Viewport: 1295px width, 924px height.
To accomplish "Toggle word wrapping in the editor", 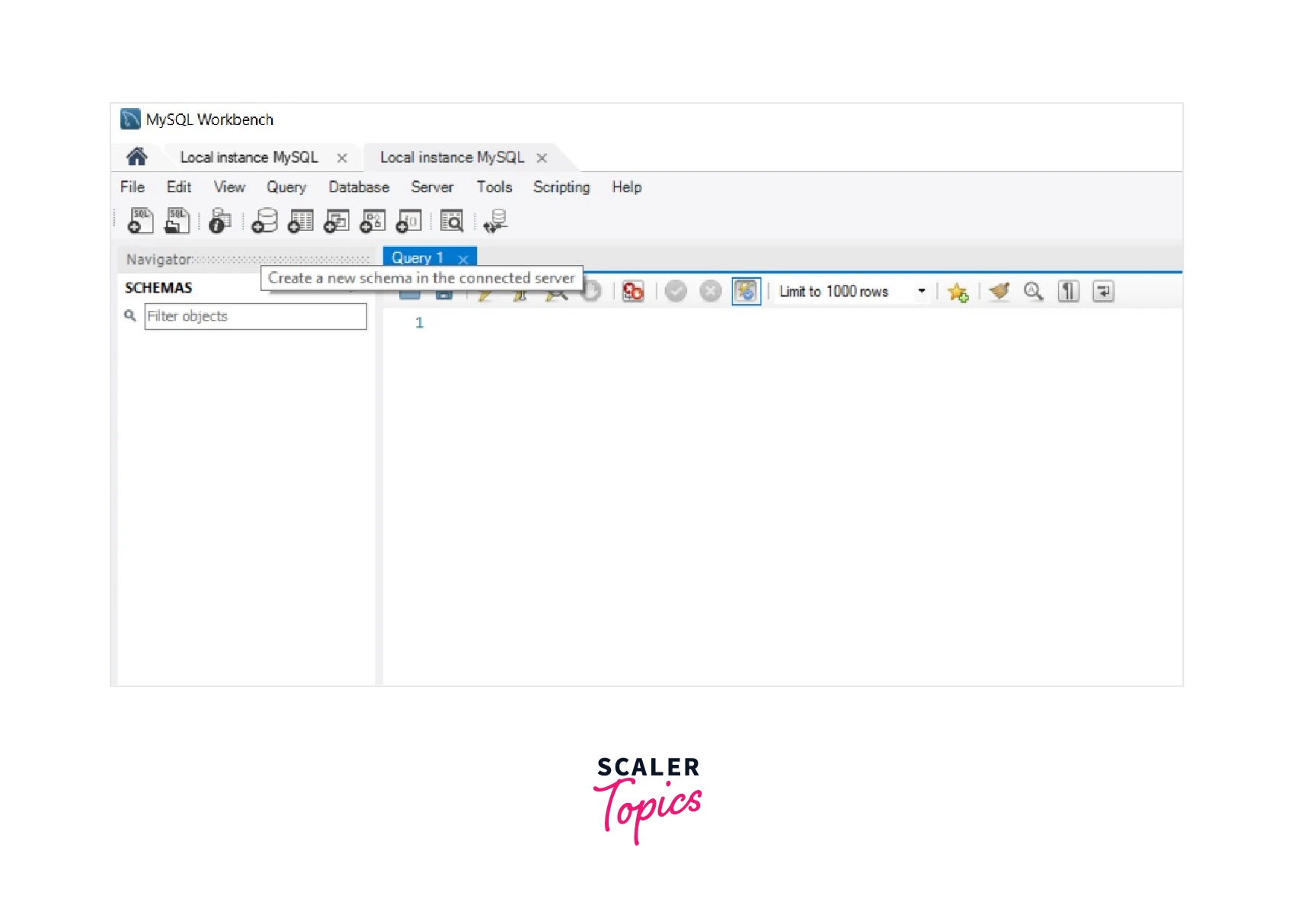I will 1103,292.
